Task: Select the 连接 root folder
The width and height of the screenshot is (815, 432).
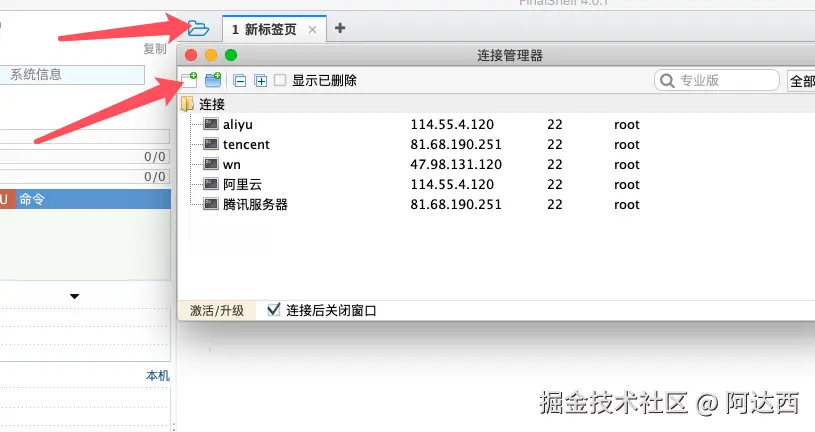Action: click(212, 104)
